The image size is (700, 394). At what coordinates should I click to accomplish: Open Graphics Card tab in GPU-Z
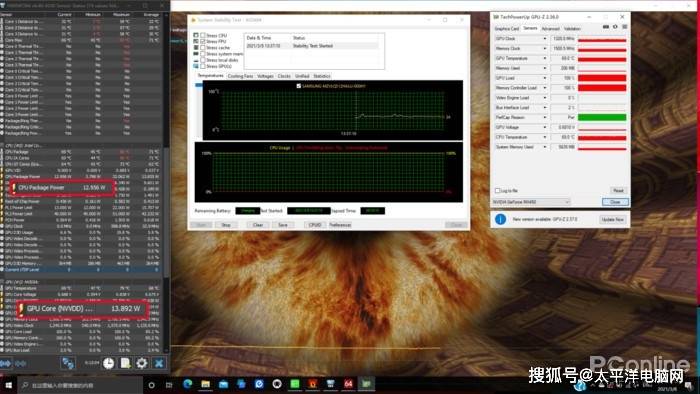click(507, 29)
